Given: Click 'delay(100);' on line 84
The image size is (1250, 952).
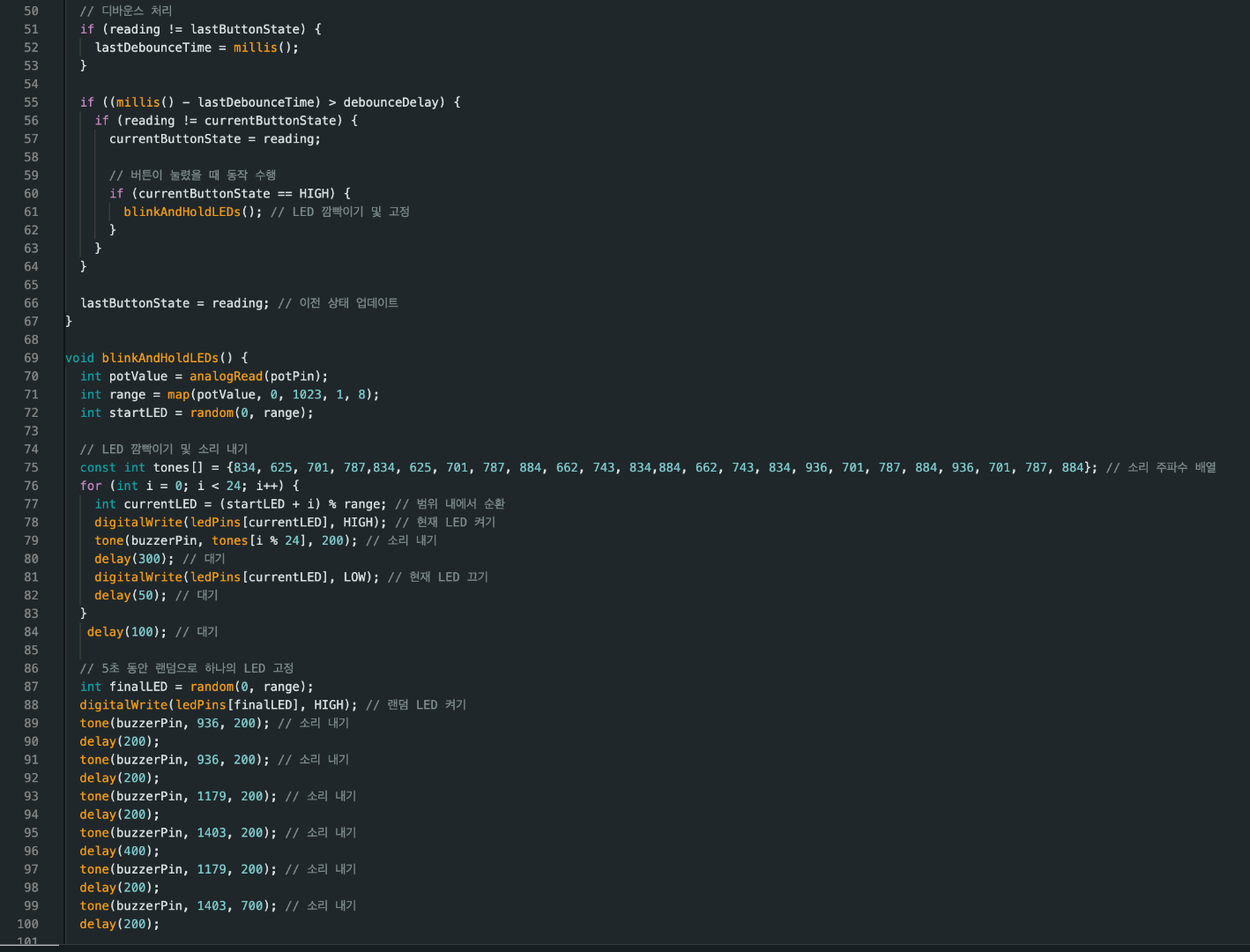Looking at the screenshot, I should tap(127, 632).
